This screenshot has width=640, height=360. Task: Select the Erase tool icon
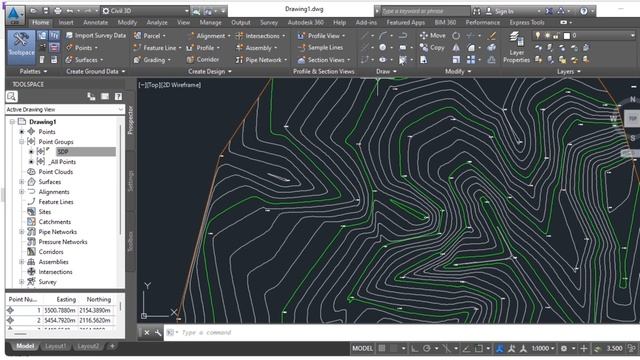(x=492, y=36)
